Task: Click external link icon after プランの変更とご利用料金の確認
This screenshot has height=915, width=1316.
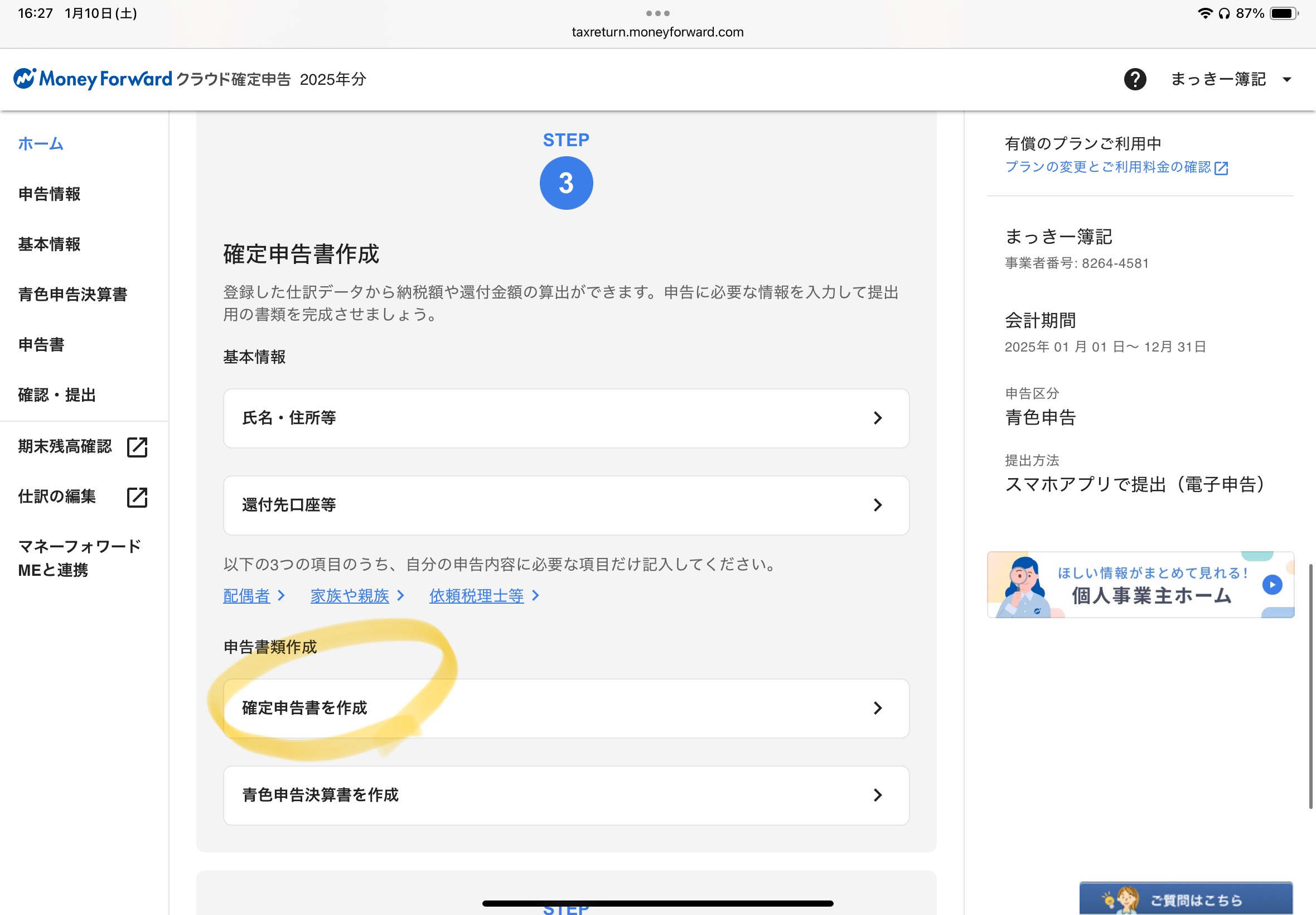Action: click(1221, 168)
